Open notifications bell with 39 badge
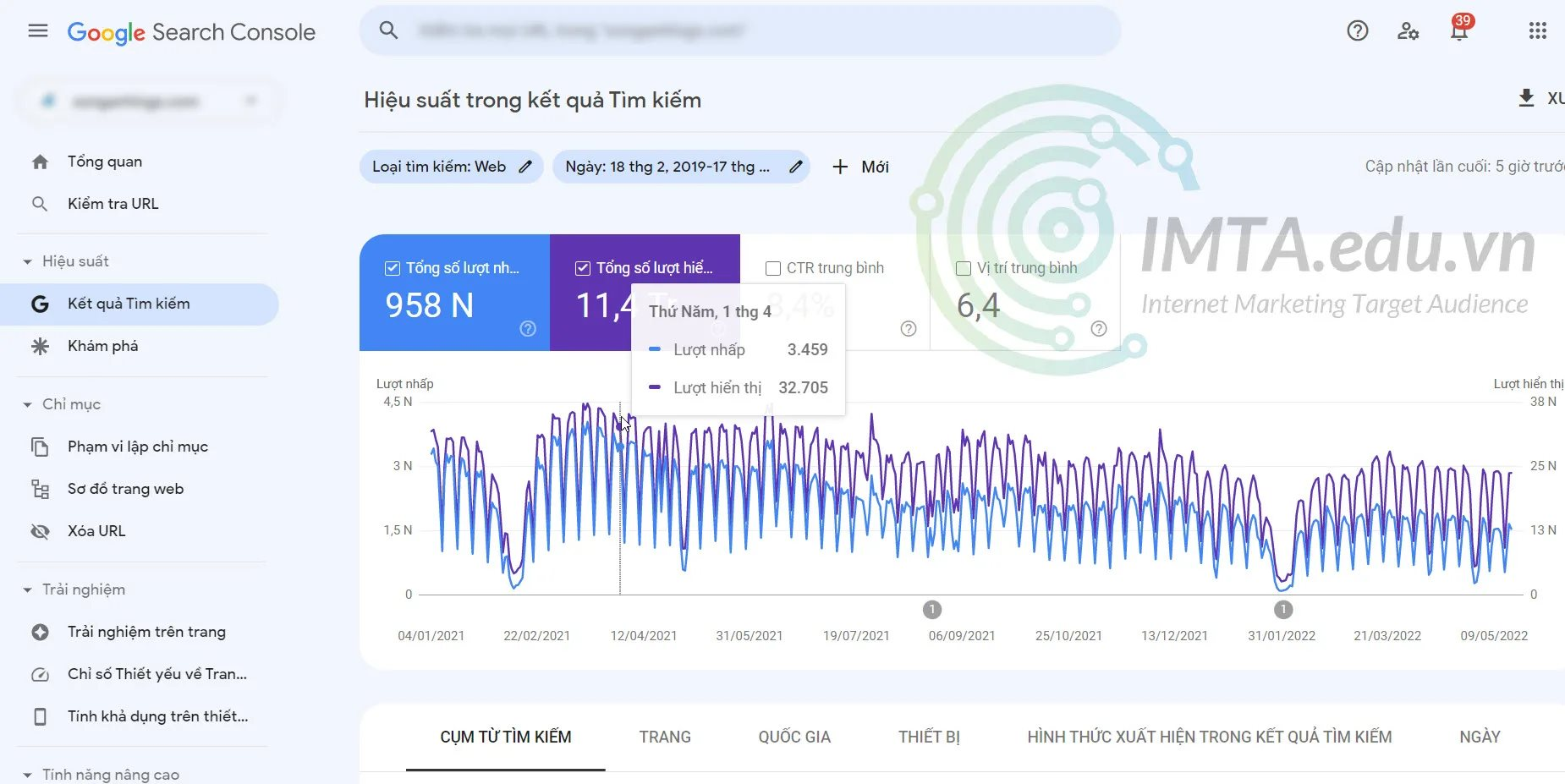Viewport: 1565px width, 784px height. coord(1459,31)
